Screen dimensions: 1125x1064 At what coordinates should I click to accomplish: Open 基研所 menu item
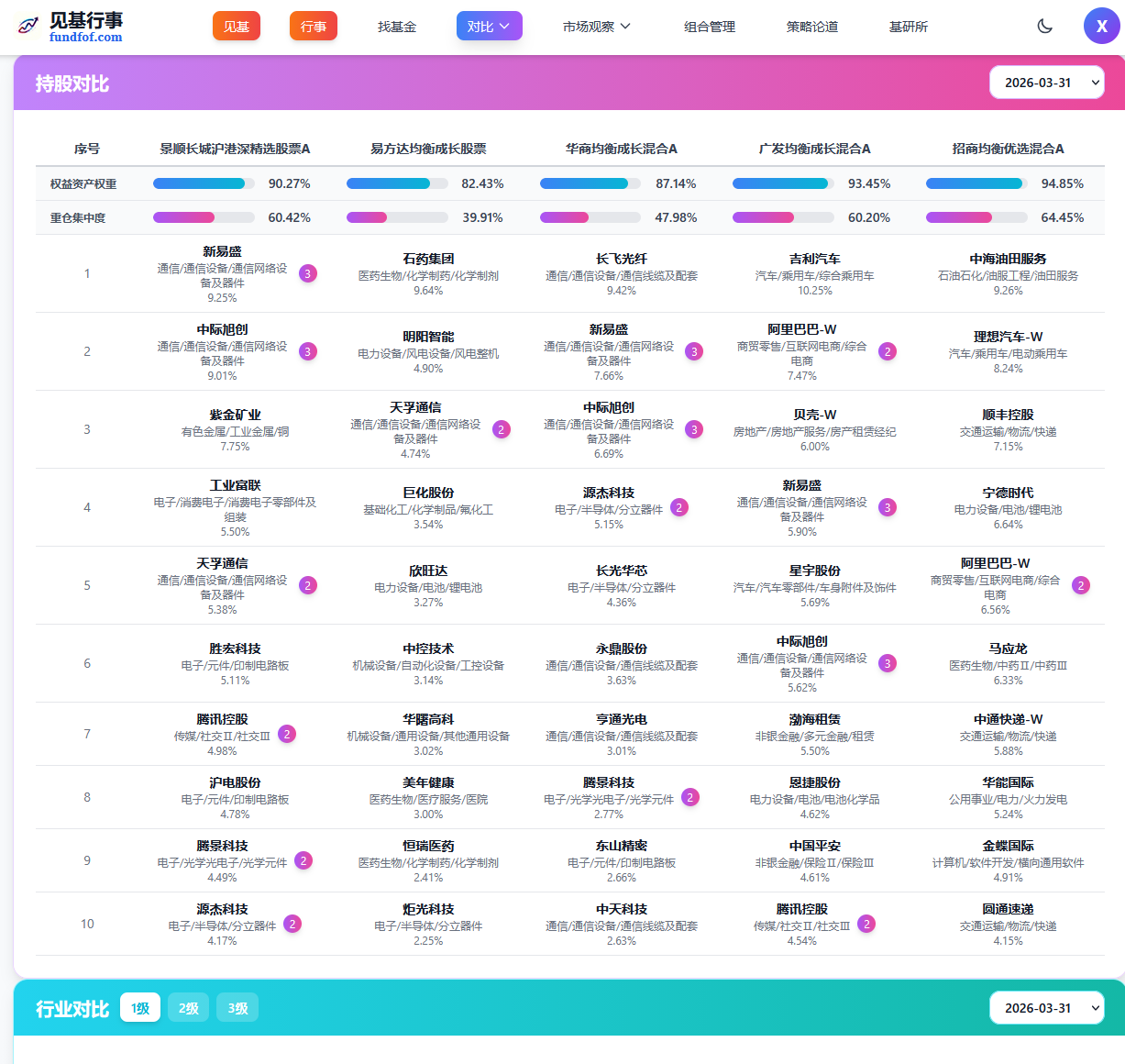point(909,27)
